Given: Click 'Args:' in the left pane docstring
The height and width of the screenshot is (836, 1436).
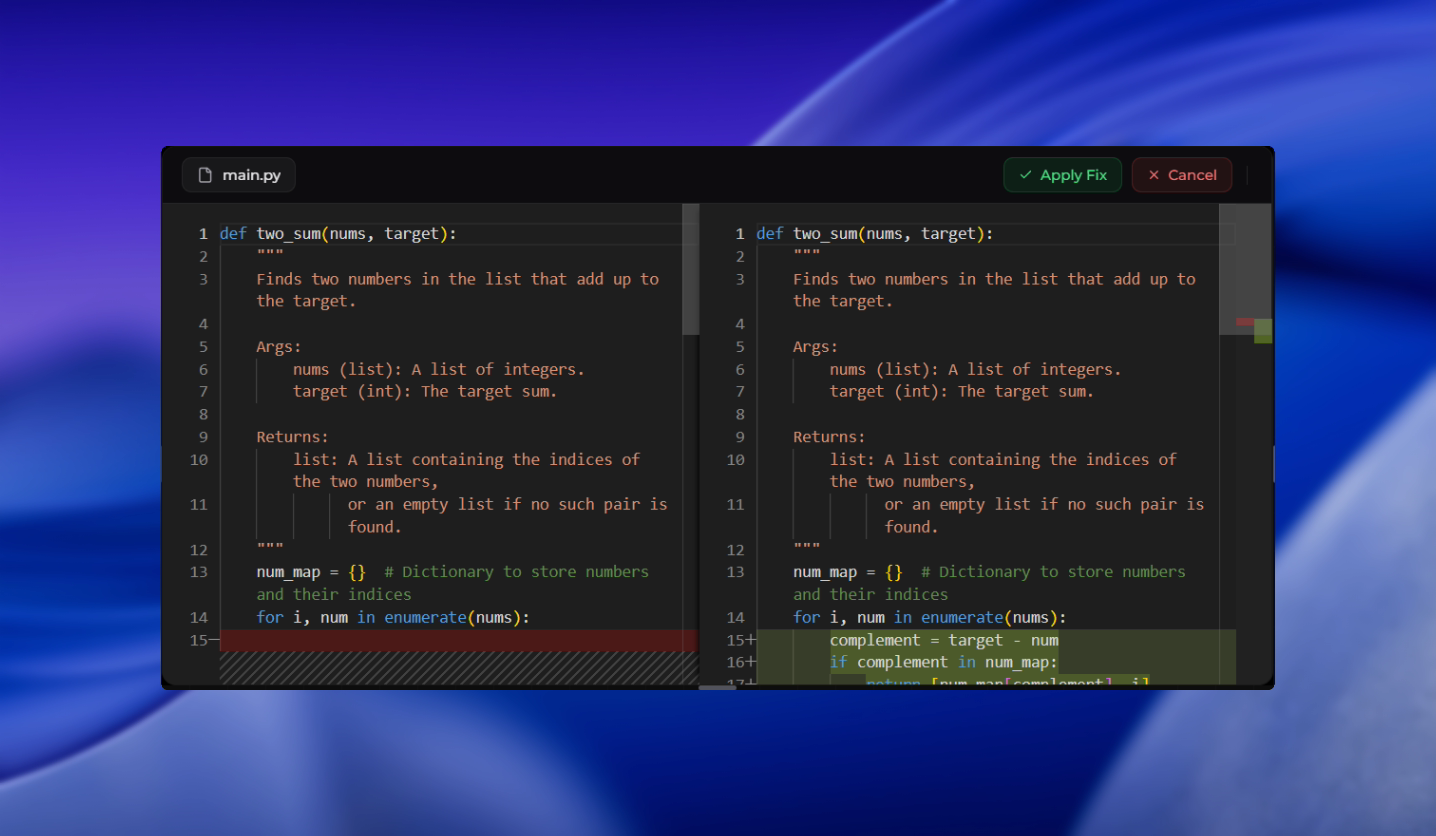Looking at the screenshot, I should point(279,347).
